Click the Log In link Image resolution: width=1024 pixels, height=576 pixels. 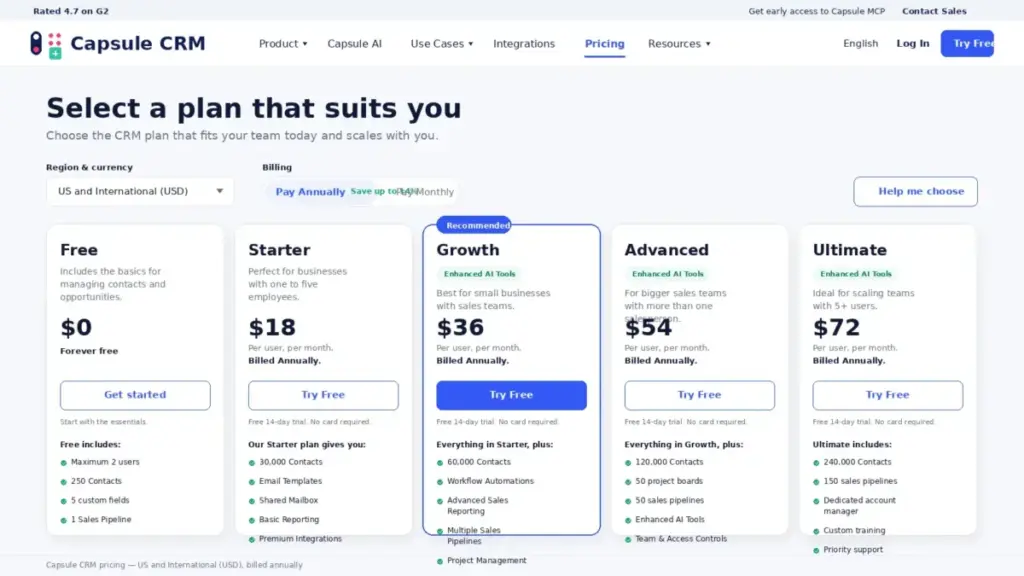(912, 43)
